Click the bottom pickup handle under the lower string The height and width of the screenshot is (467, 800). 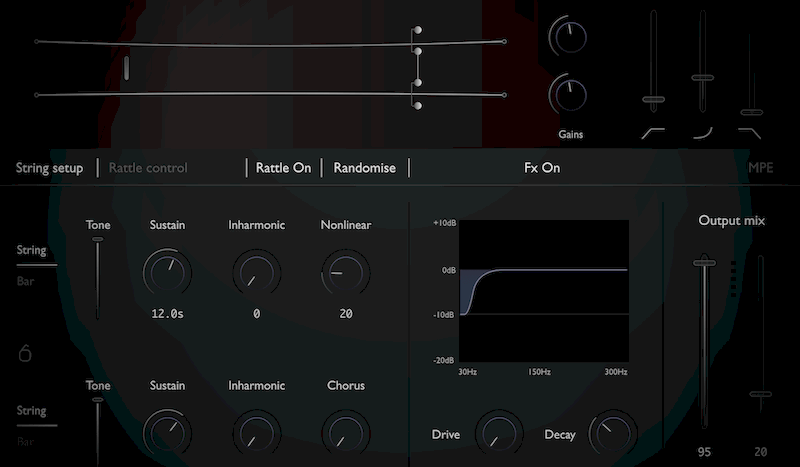click(x=418, y=106)
